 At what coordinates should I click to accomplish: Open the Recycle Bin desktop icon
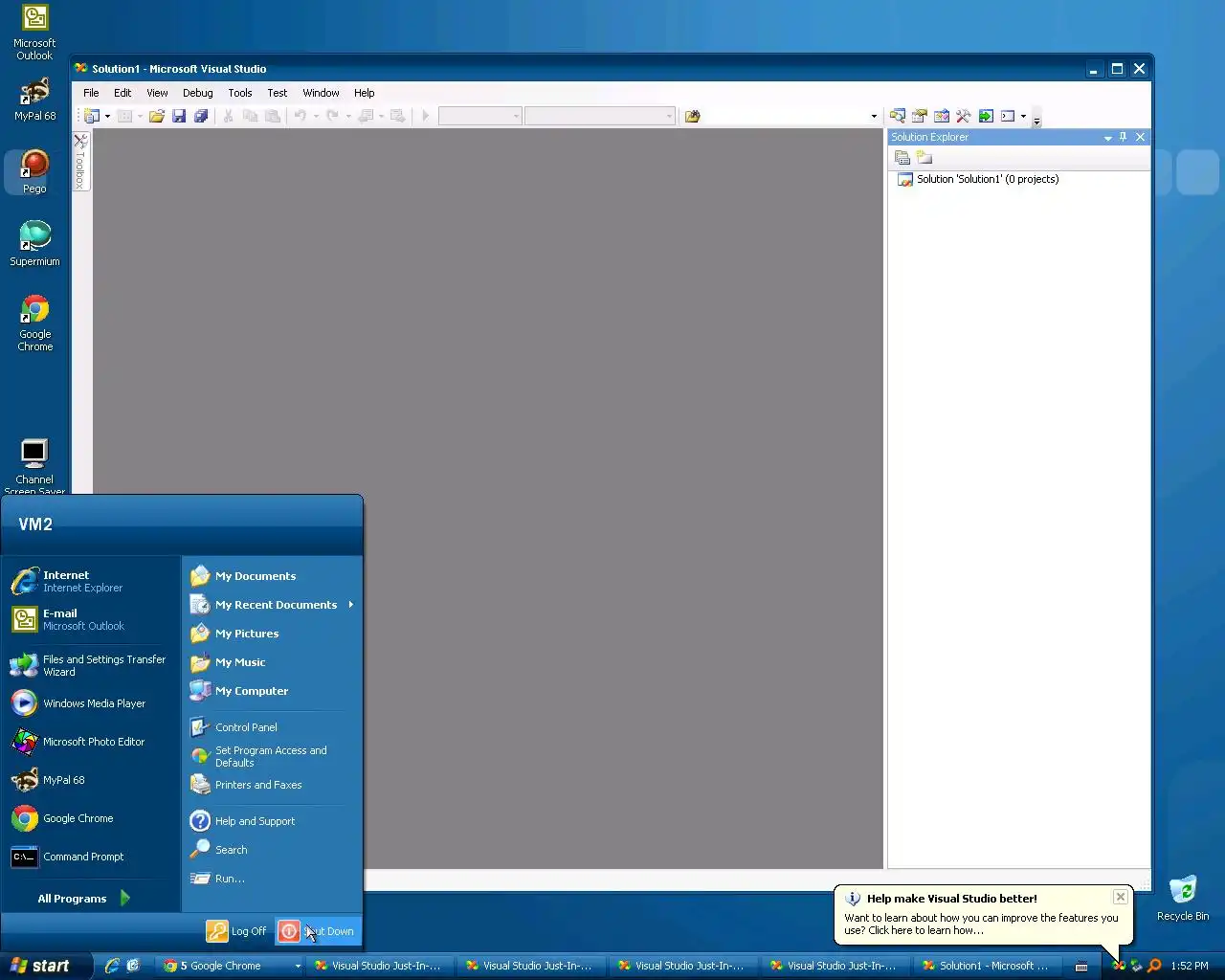(1183, 898)
